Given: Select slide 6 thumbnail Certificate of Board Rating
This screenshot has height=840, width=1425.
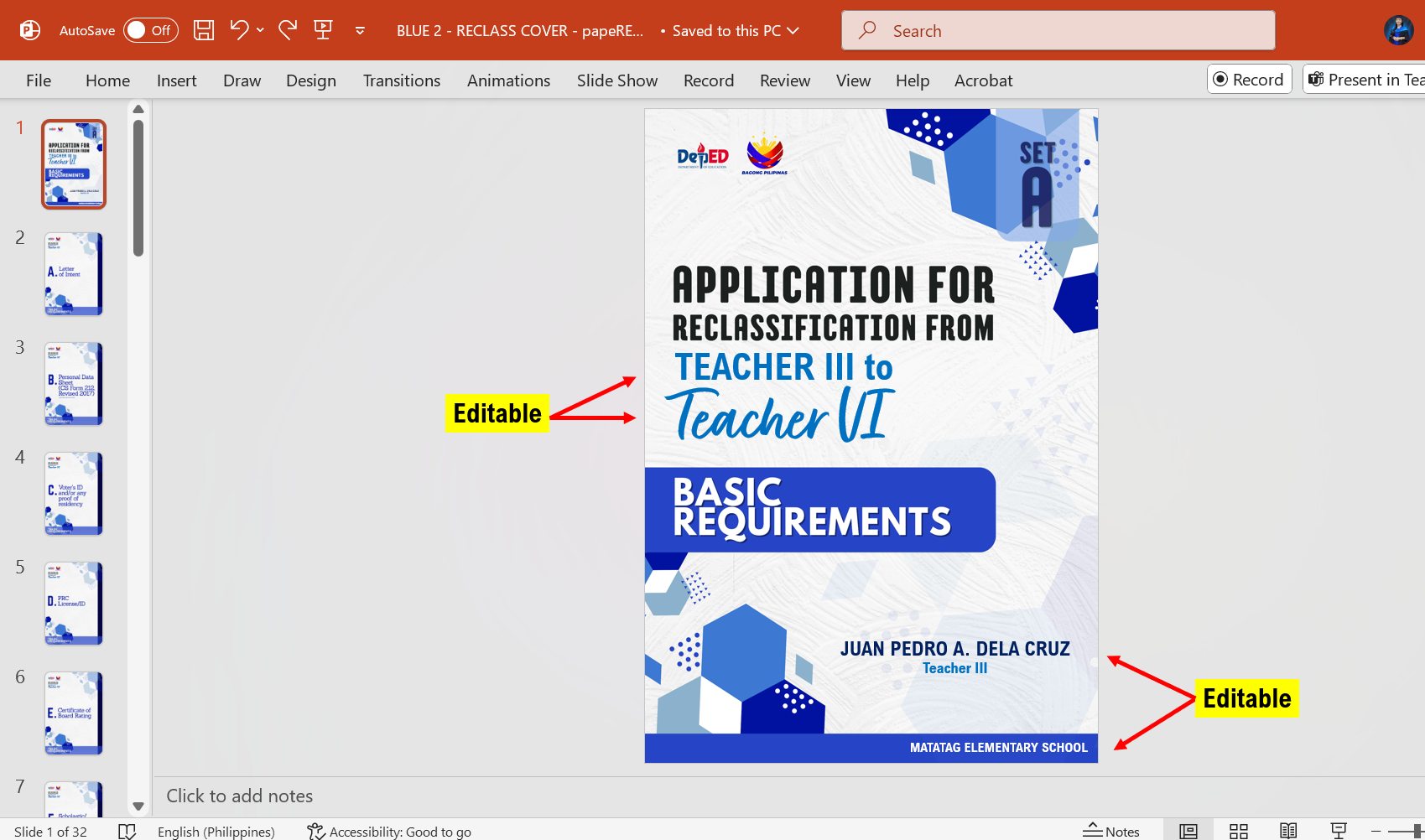Looking at the screenshot, I should coord(74,713).
